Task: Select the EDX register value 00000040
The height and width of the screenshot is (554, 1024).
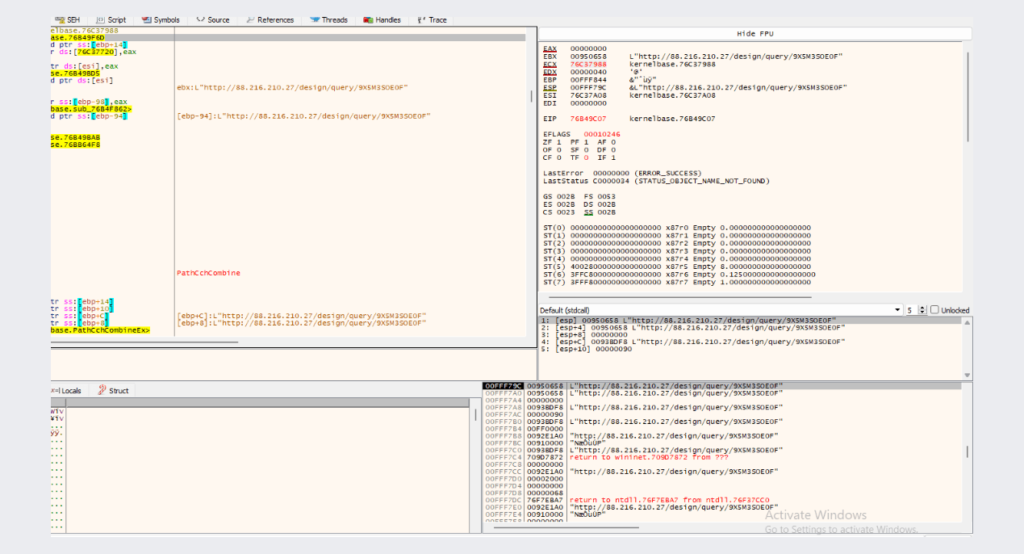Action: (x=588, y=73)
